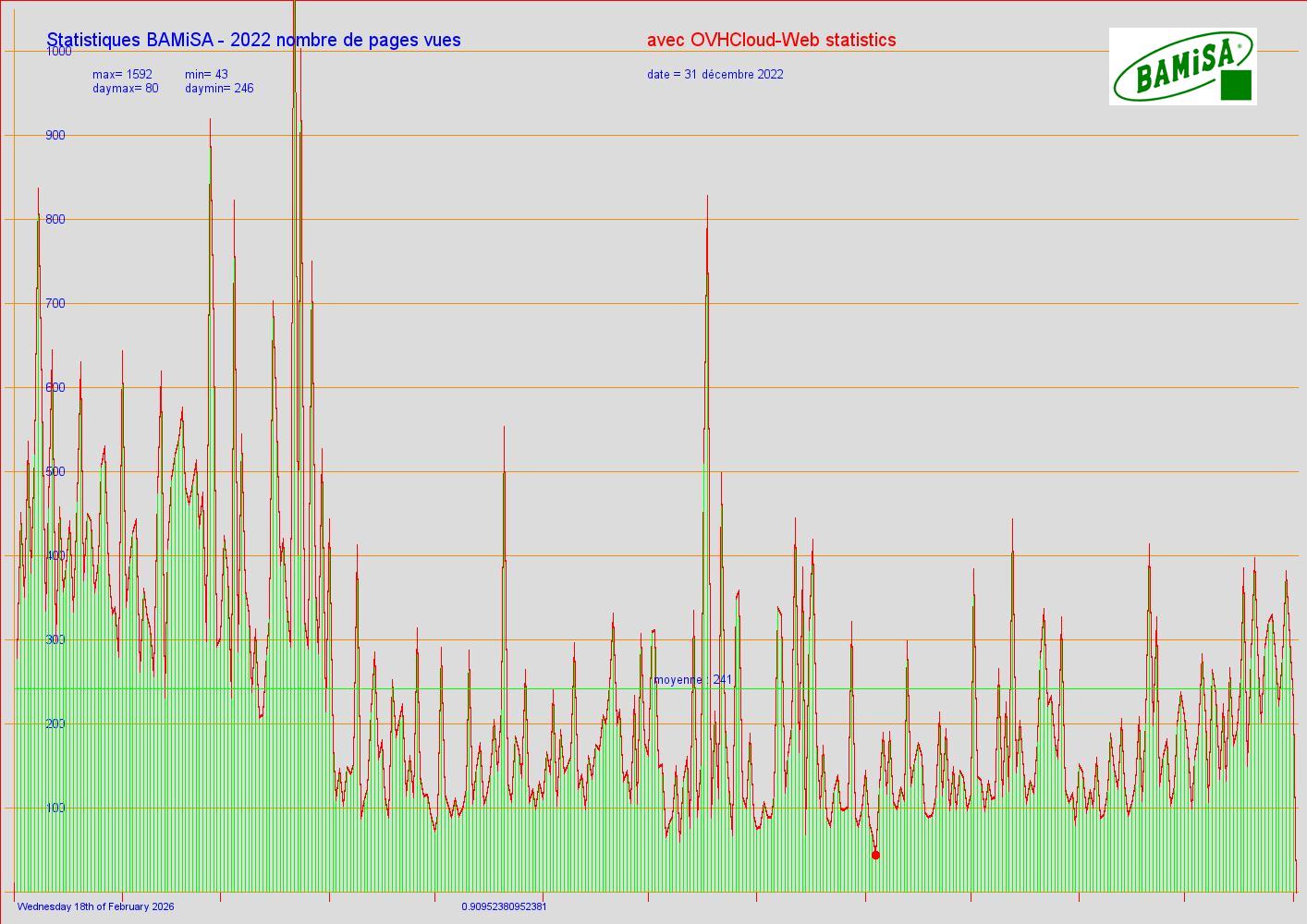The image size is (1307, 924).
Task: Click the red minimum point marker
Action: pyautogui.click(x=875, y=855)
